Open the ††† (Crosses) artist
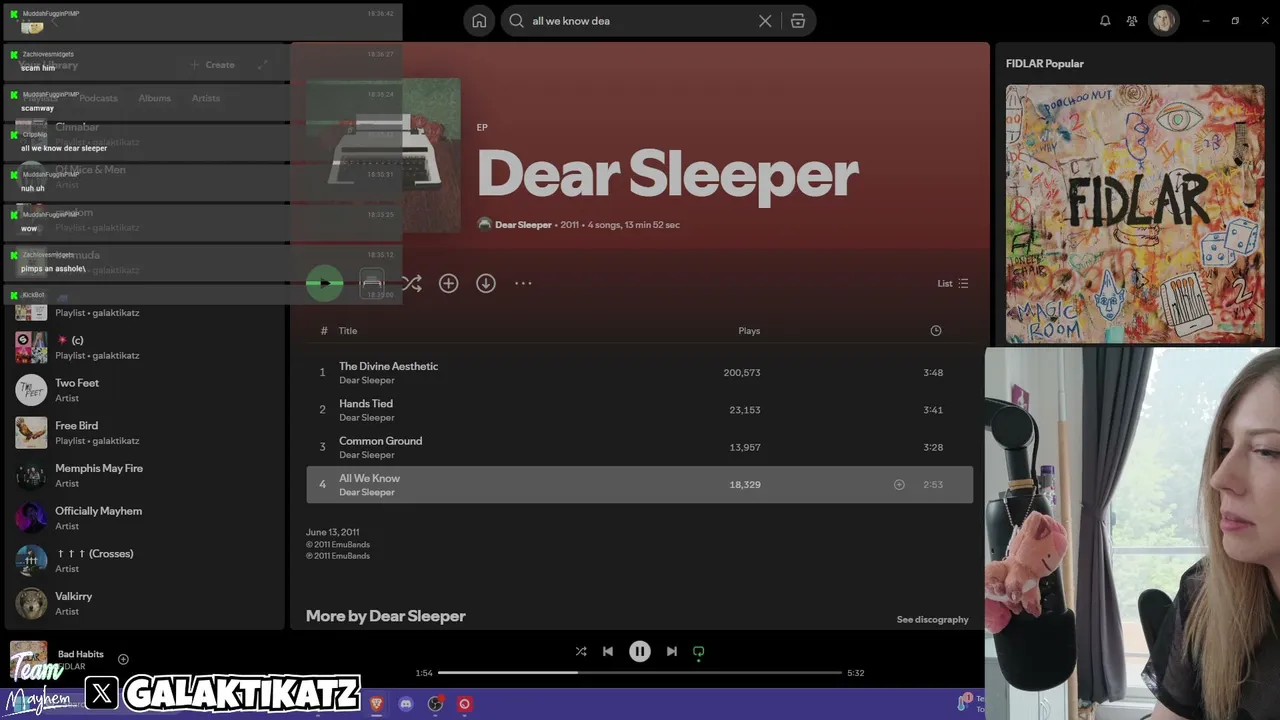This screenshot has width=1280, height=720. 145,561
